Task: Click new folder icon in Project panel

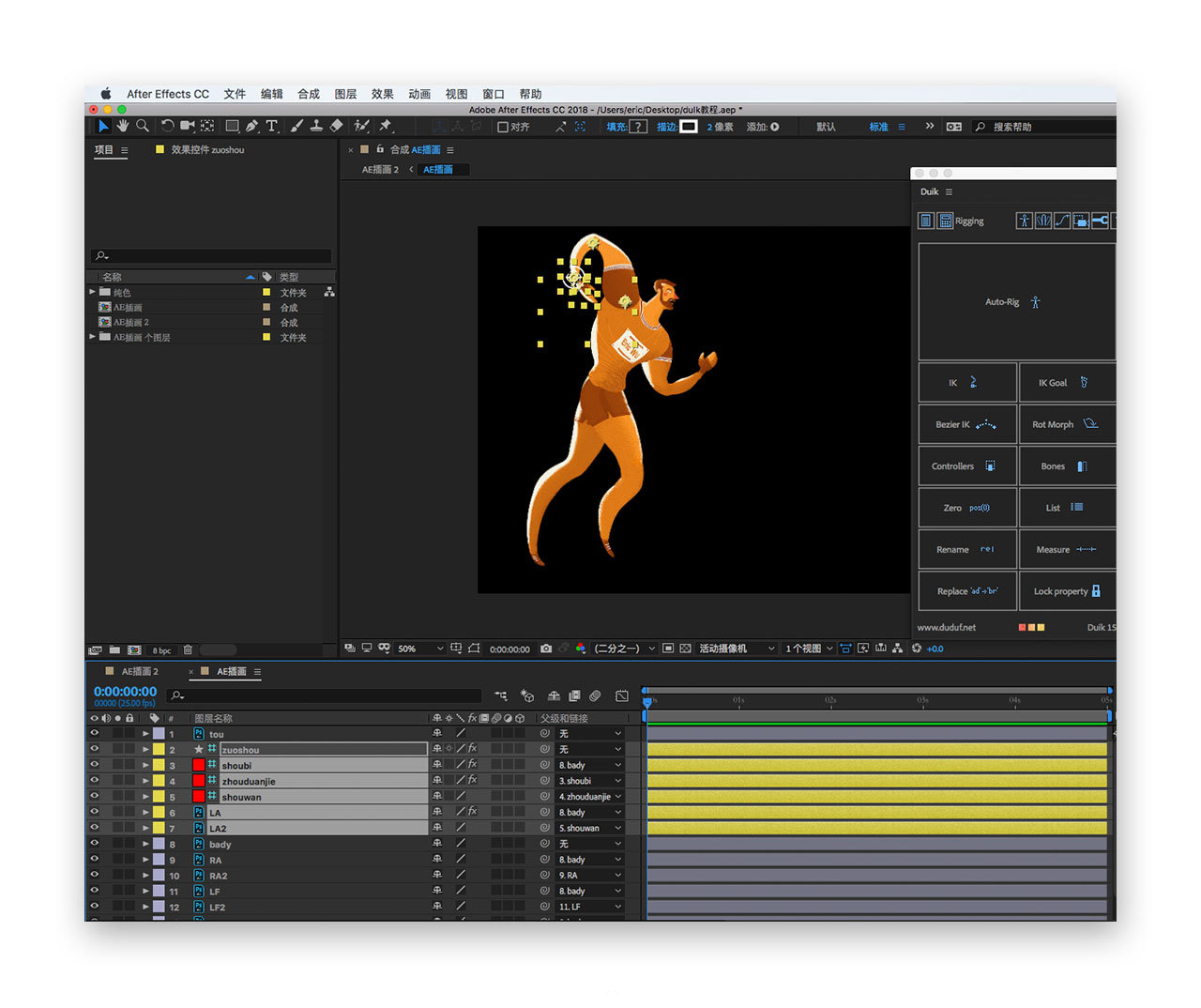Action: (114, 649)
